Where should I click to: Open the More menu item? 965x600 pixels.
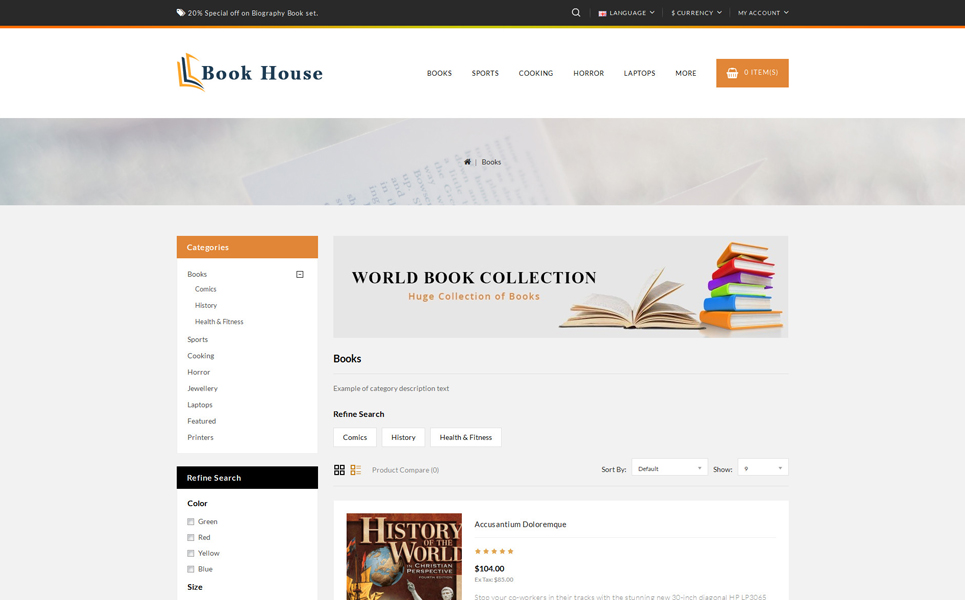tap(686, 73)
